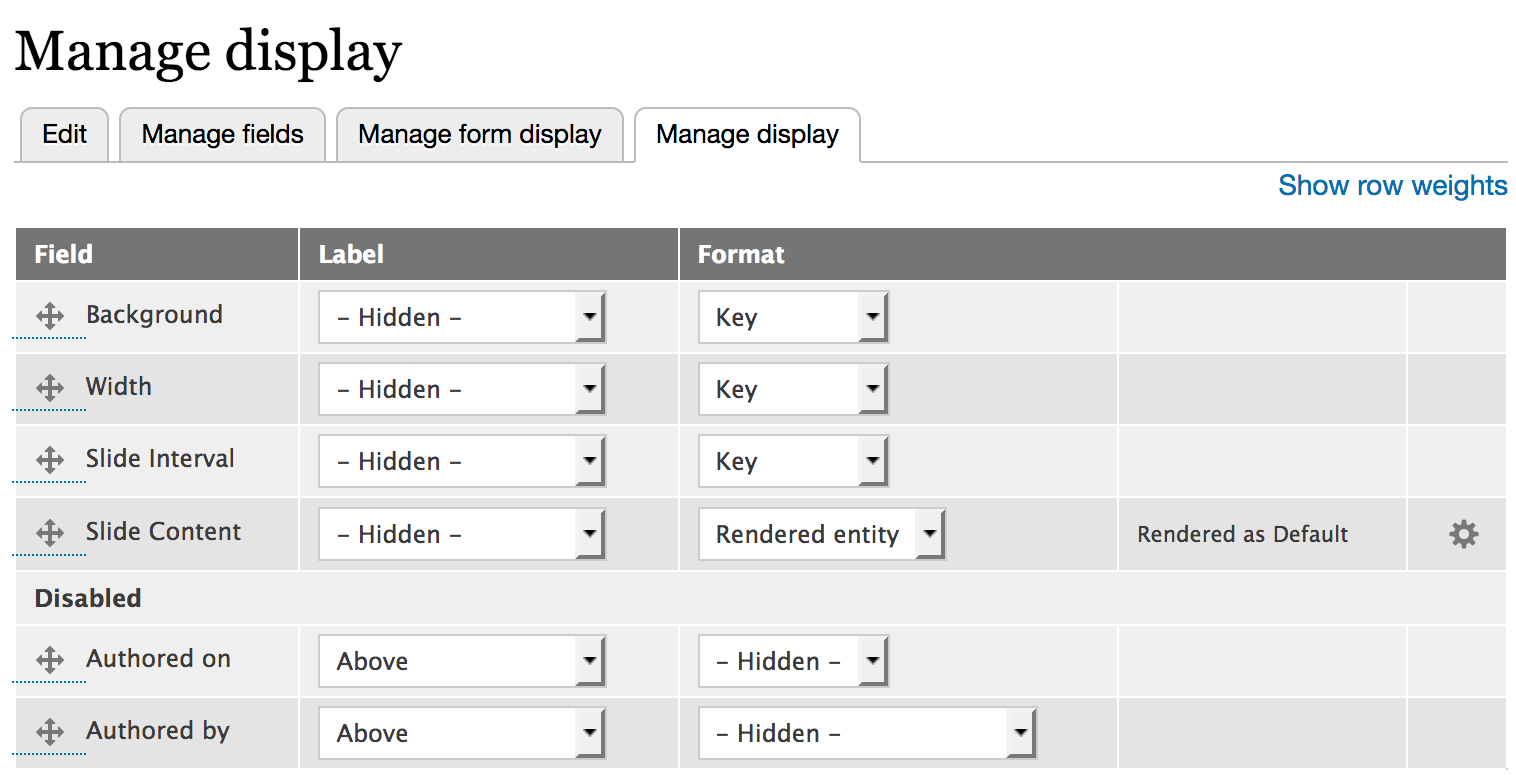Open the Manage form display tab
1516x784 pixels.
(480, 134)
